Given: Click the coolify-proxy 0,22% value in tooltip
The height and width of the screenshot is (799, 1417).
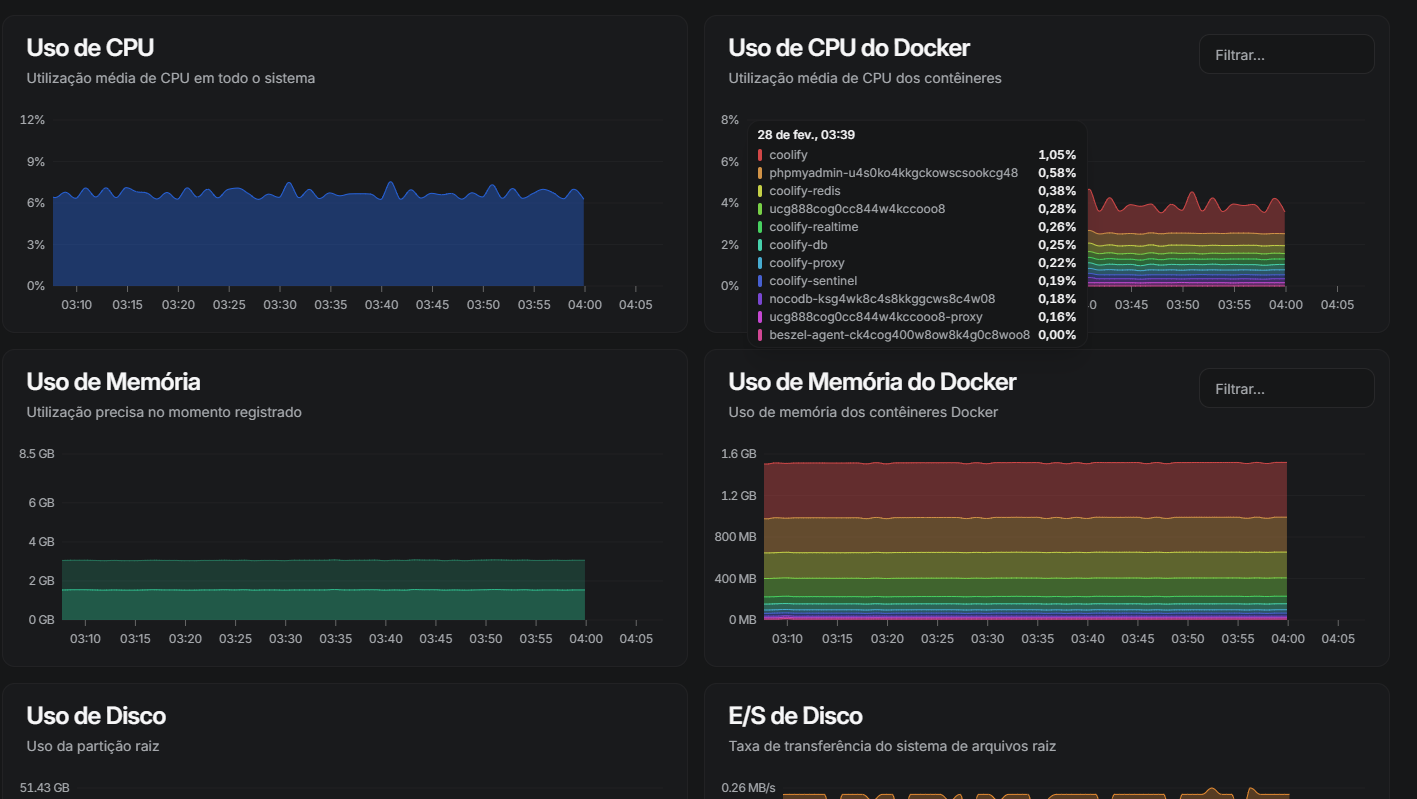Looking at the screenshot, I should coord(1056,263).
